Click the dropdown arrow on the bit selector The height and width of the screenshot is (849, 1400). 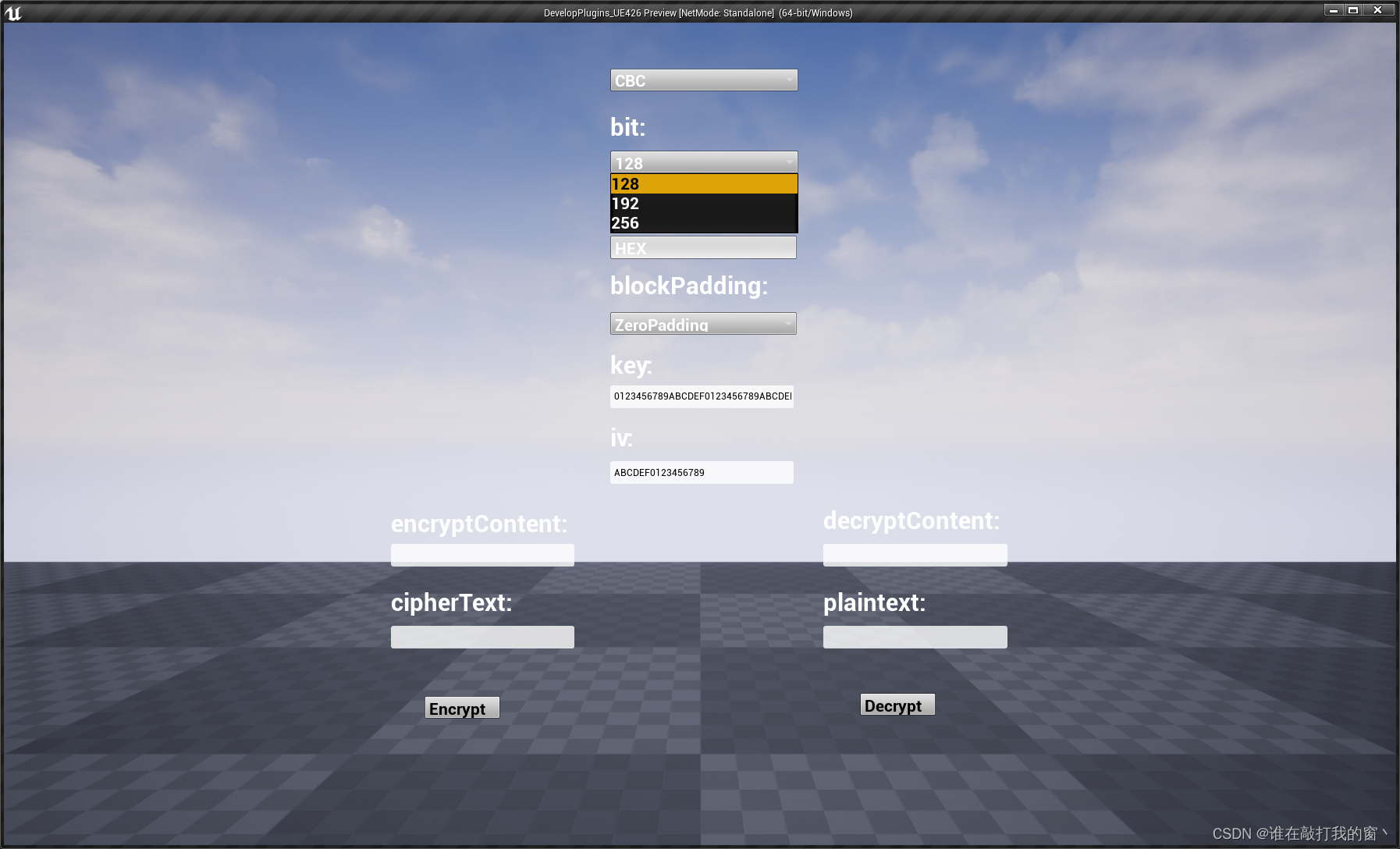[790, 162]
